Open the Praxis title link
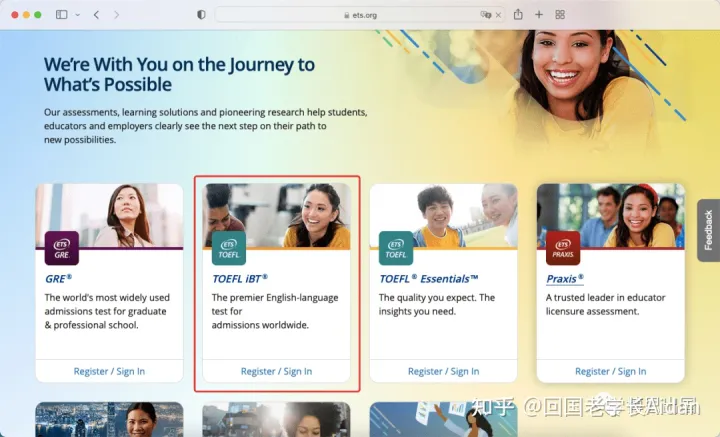Screen dimensions: 720x437 click(565, 279)
